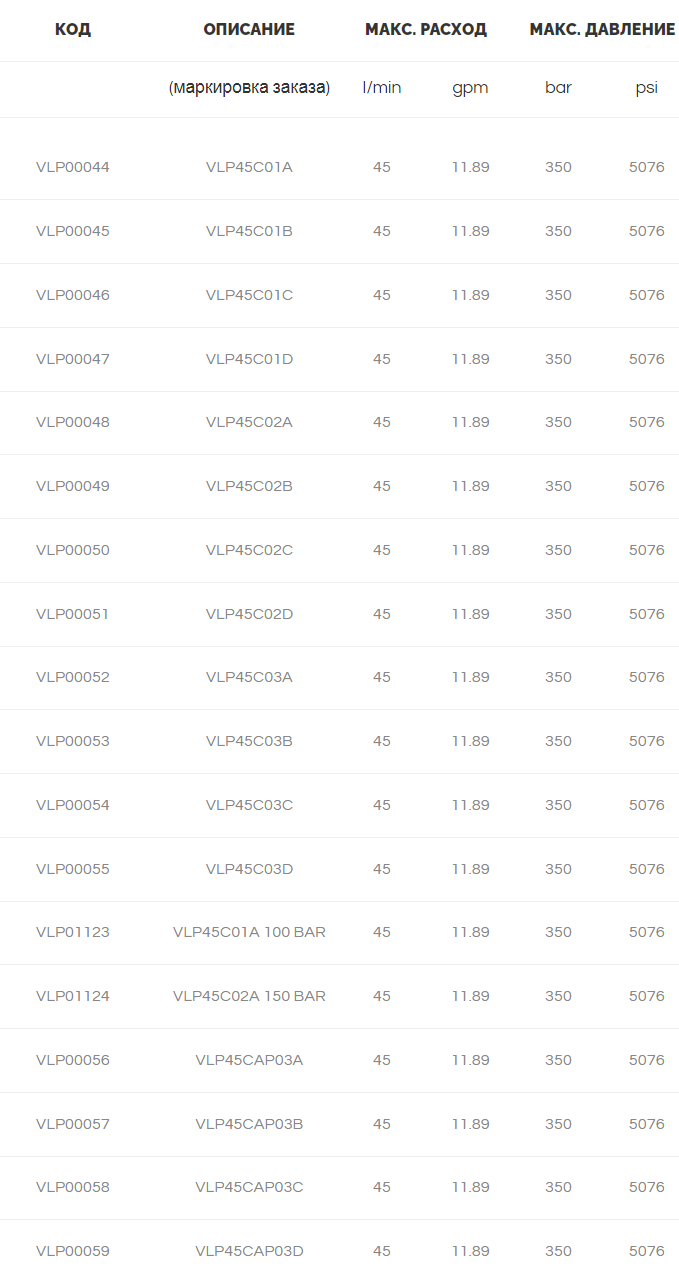Click the КОД column header
679x1279 pixels.
[x=73, y=30]
